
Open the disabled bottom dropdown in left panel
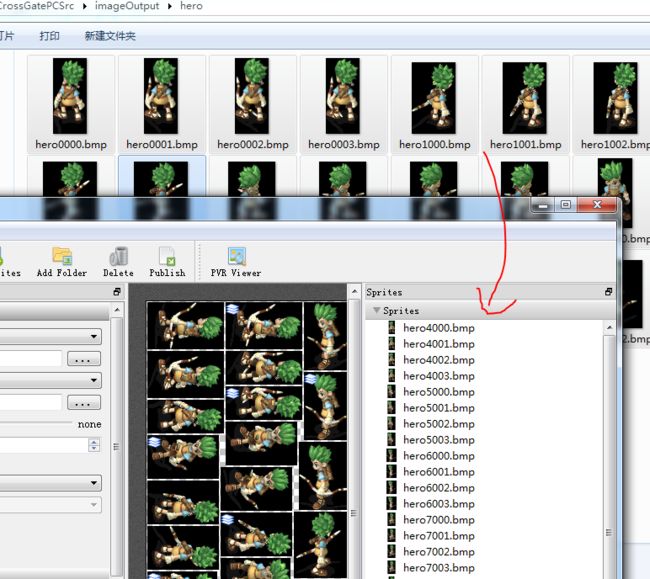[51, 504]
